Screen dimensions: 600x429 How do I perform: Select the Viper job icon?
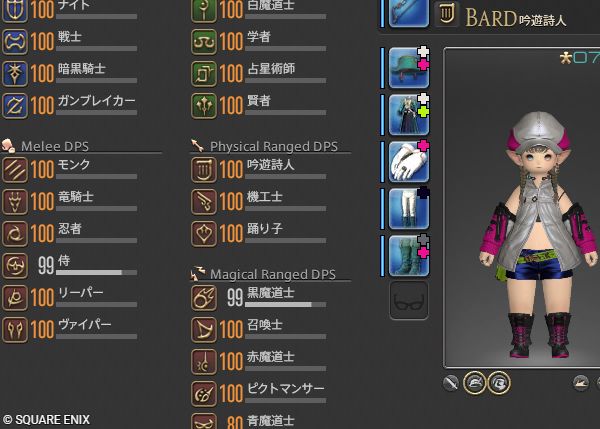15,329
